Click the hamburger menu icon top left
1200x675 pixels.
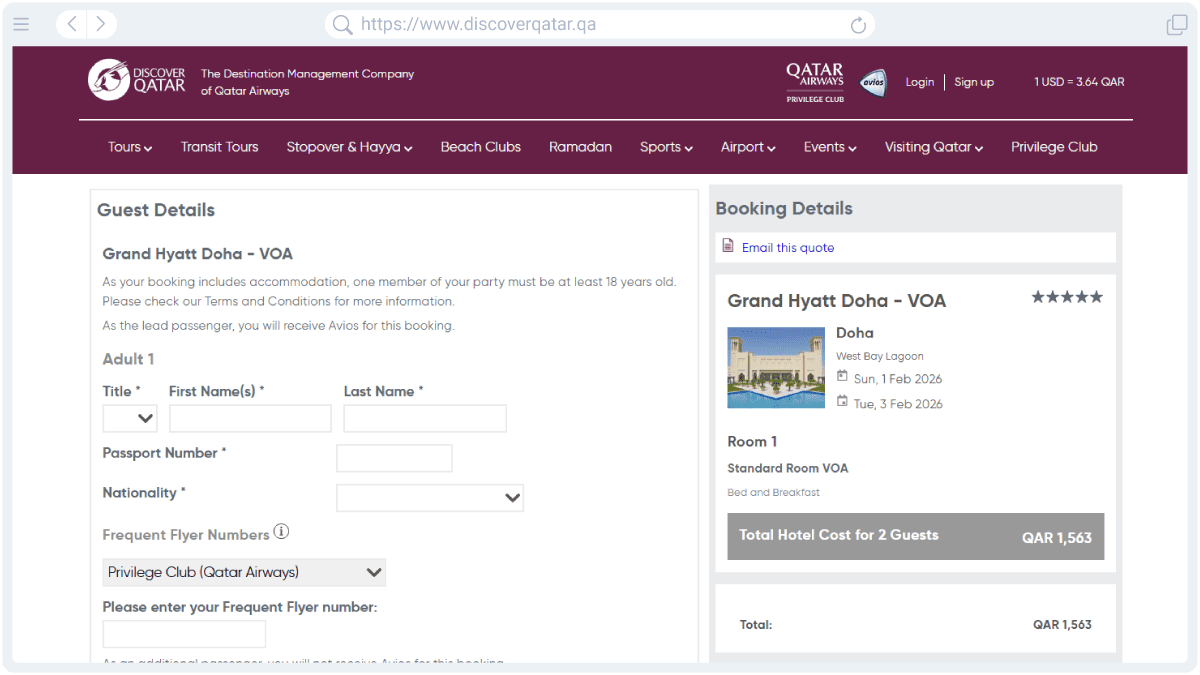tap(21, 25)
